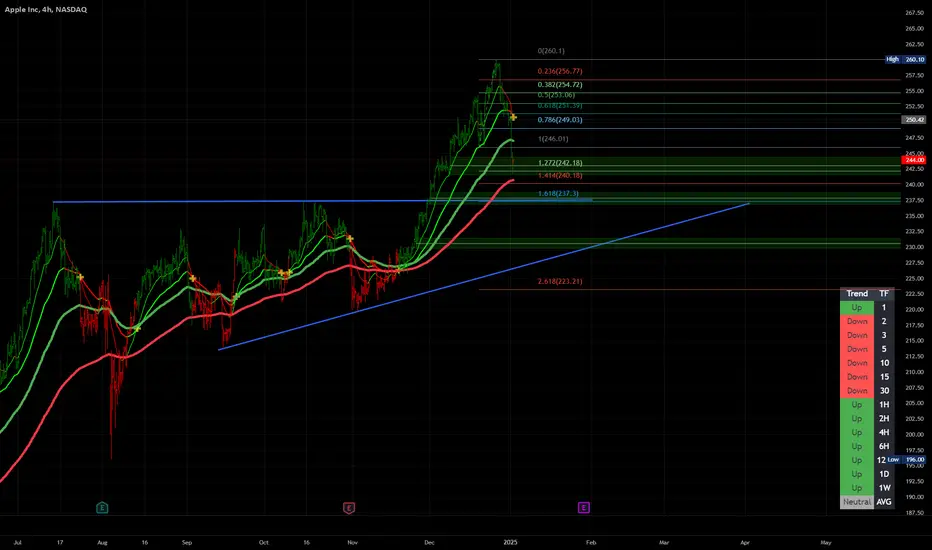
Task: Click the Down cell for timeframe 2
Action: pyautogui.click(x=857, y=321)
